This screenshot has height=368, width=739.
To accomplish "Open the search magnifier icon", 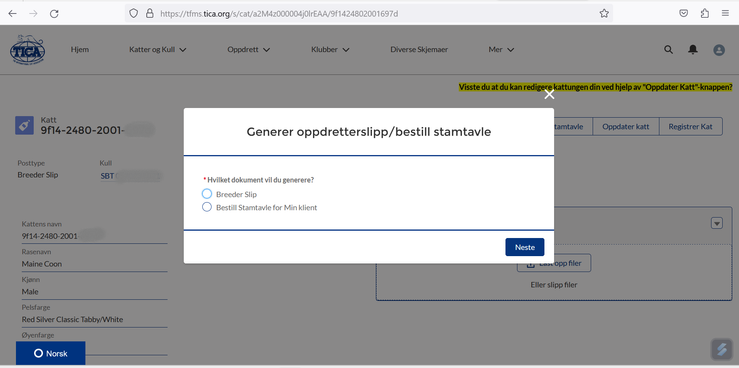I will pos(668,49).
